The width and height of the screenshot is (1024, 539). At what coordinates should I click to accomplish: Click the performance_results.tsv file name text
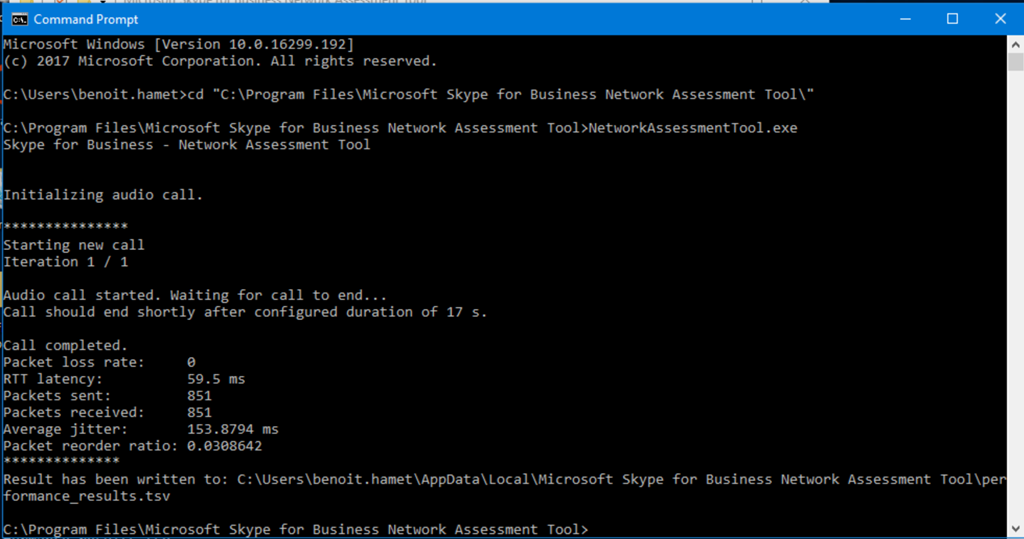pos(75,496)
